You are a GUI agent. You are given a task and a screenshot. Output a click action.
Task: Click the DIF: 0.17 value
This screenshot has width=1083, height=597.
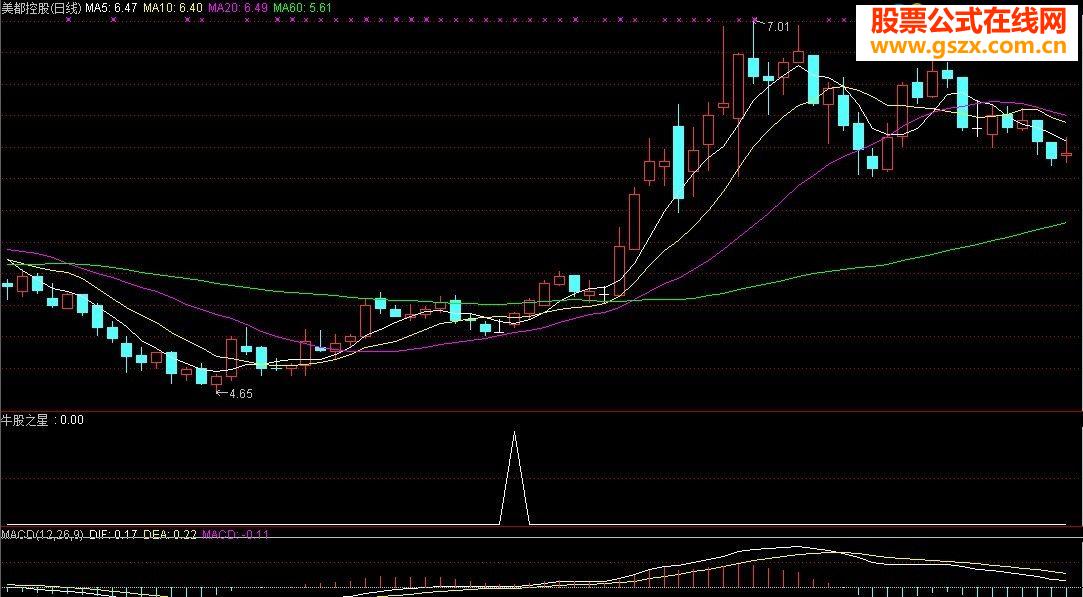coord(113,533)
